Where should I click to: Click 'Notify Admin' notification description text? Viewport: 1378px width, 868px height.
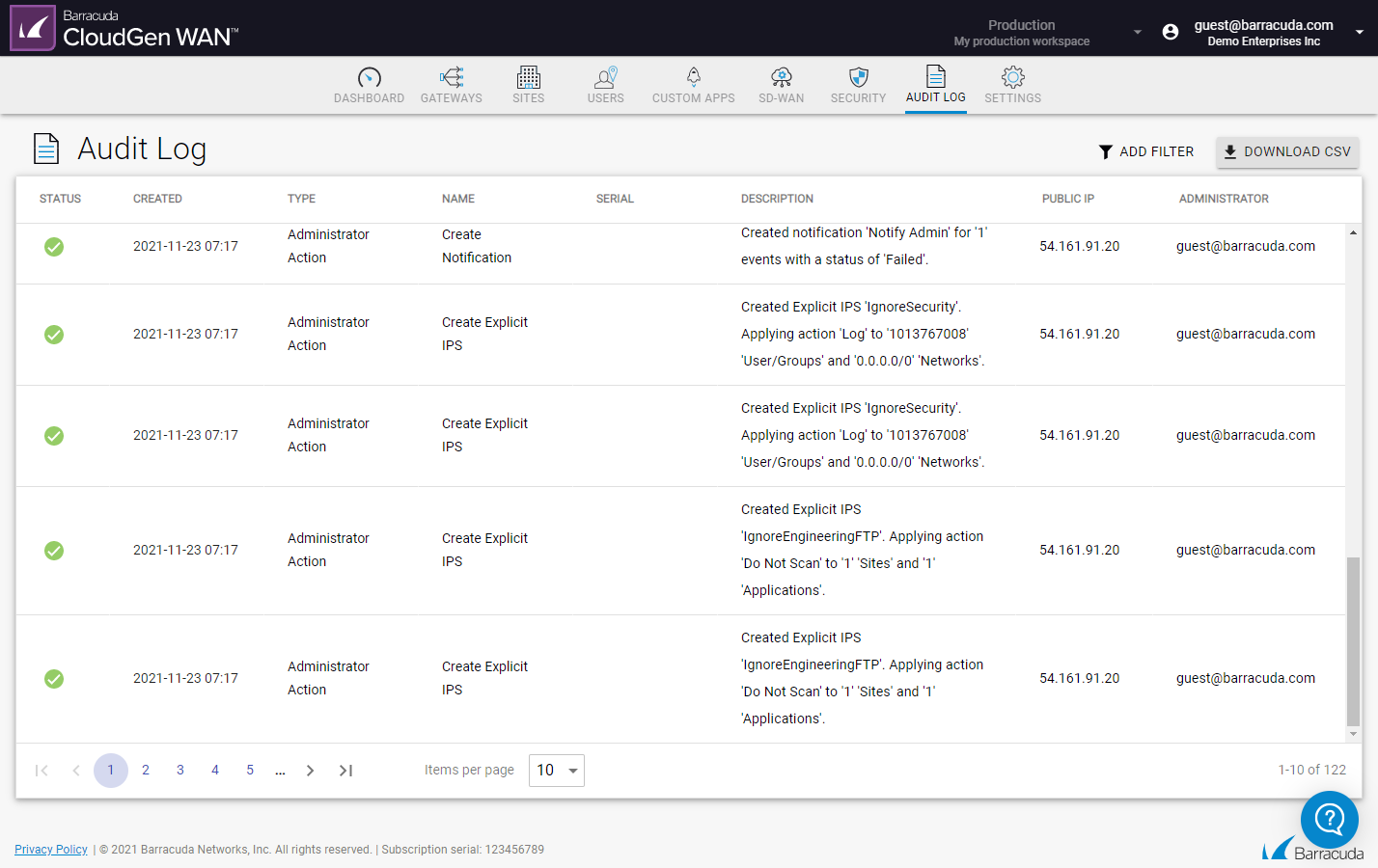864,246
